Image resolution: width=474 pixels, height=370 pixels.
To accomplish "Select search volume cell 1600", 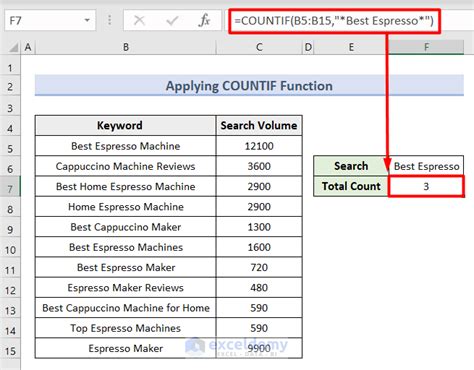I will (x=259, y=247).
